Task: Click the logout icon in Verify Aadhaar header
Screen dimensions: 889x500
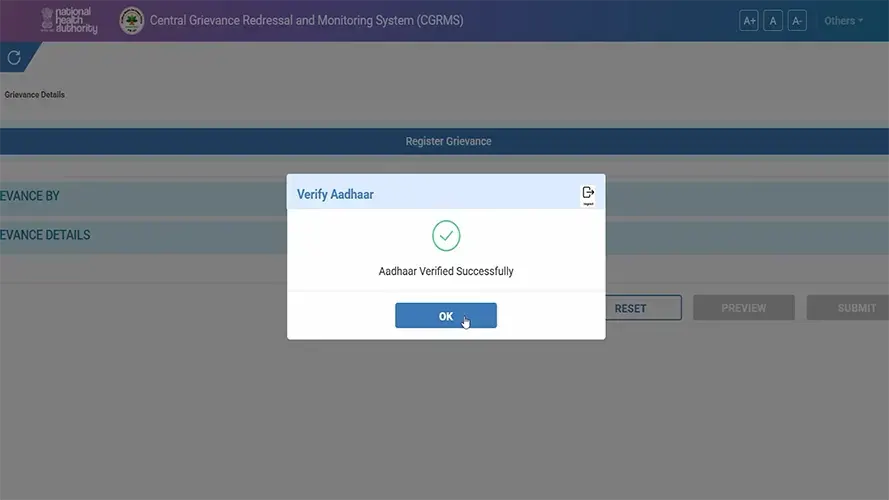Action: coord(588,195)
